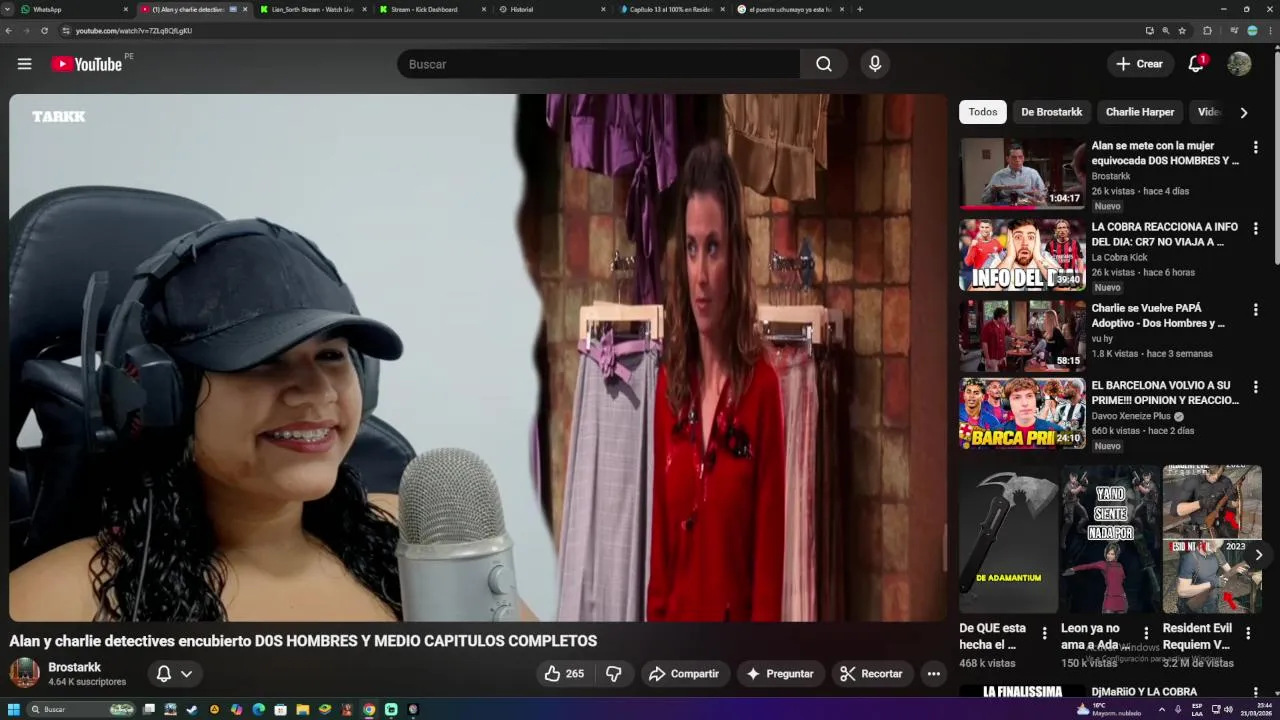This screenshot has width=1280, height=720.
Task: Open the weather widget on taskbar
Action: (x=1109, y=710)
